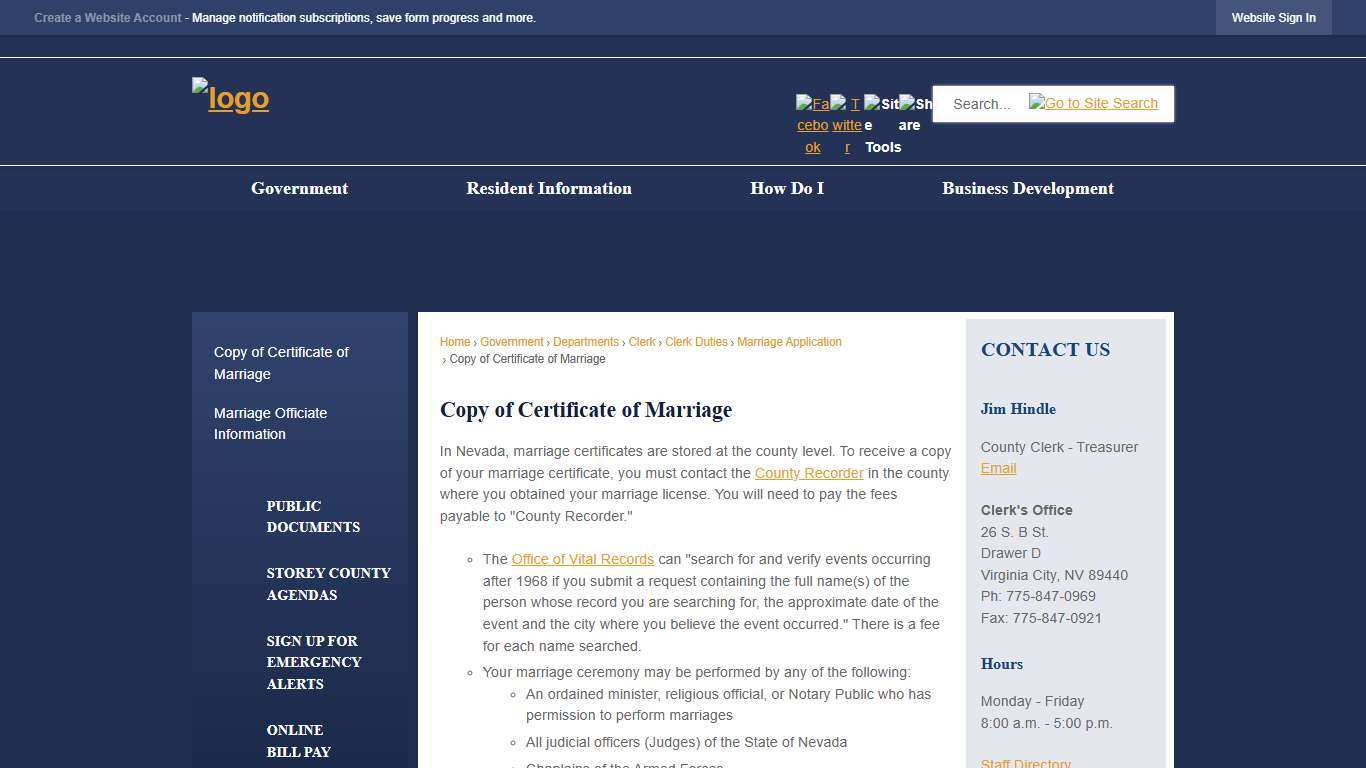Open the Twitter social media icon
The width and height of the screenshot is (1366, 768).
pos(845,124)
